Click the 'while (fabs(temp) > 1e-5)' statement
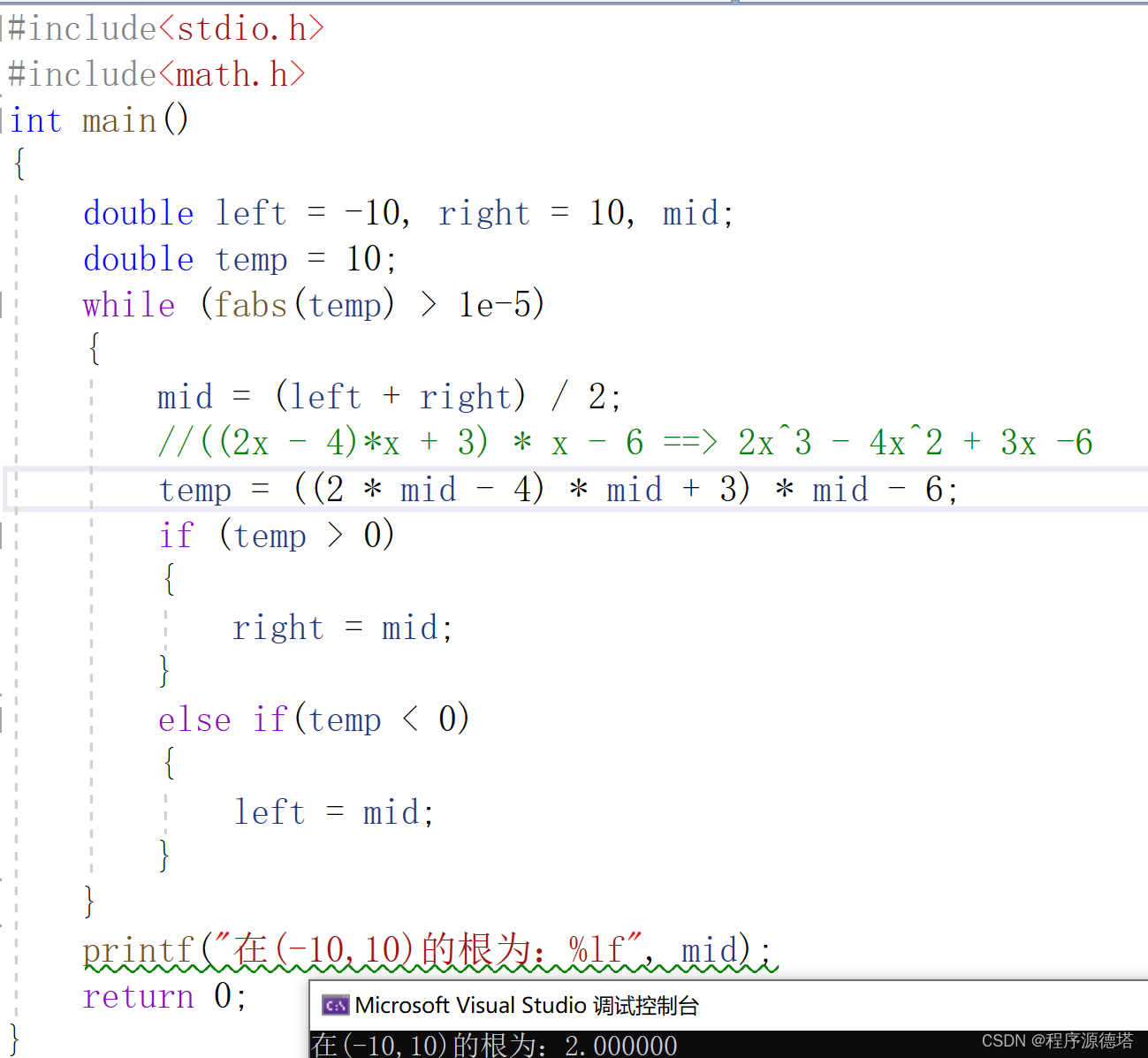 314,305
